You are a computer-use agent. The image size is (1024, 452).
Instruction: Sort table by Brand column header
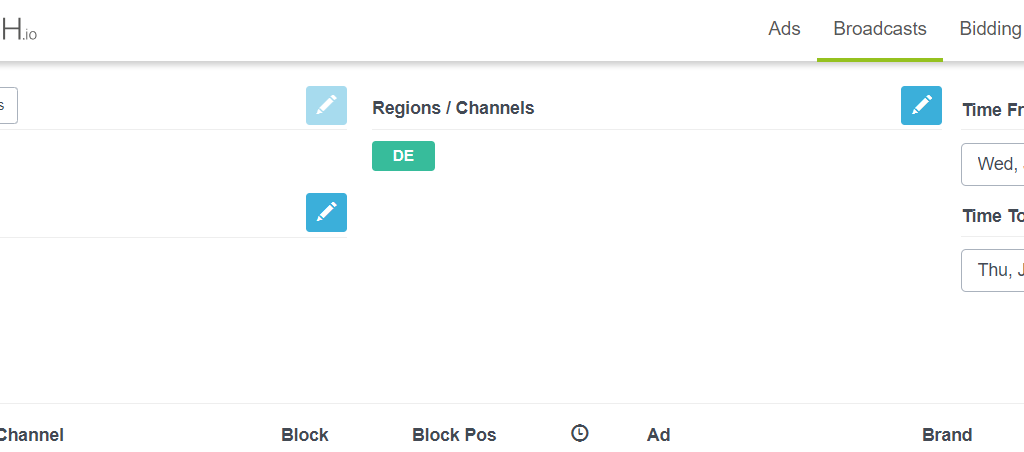coord(947,435)
